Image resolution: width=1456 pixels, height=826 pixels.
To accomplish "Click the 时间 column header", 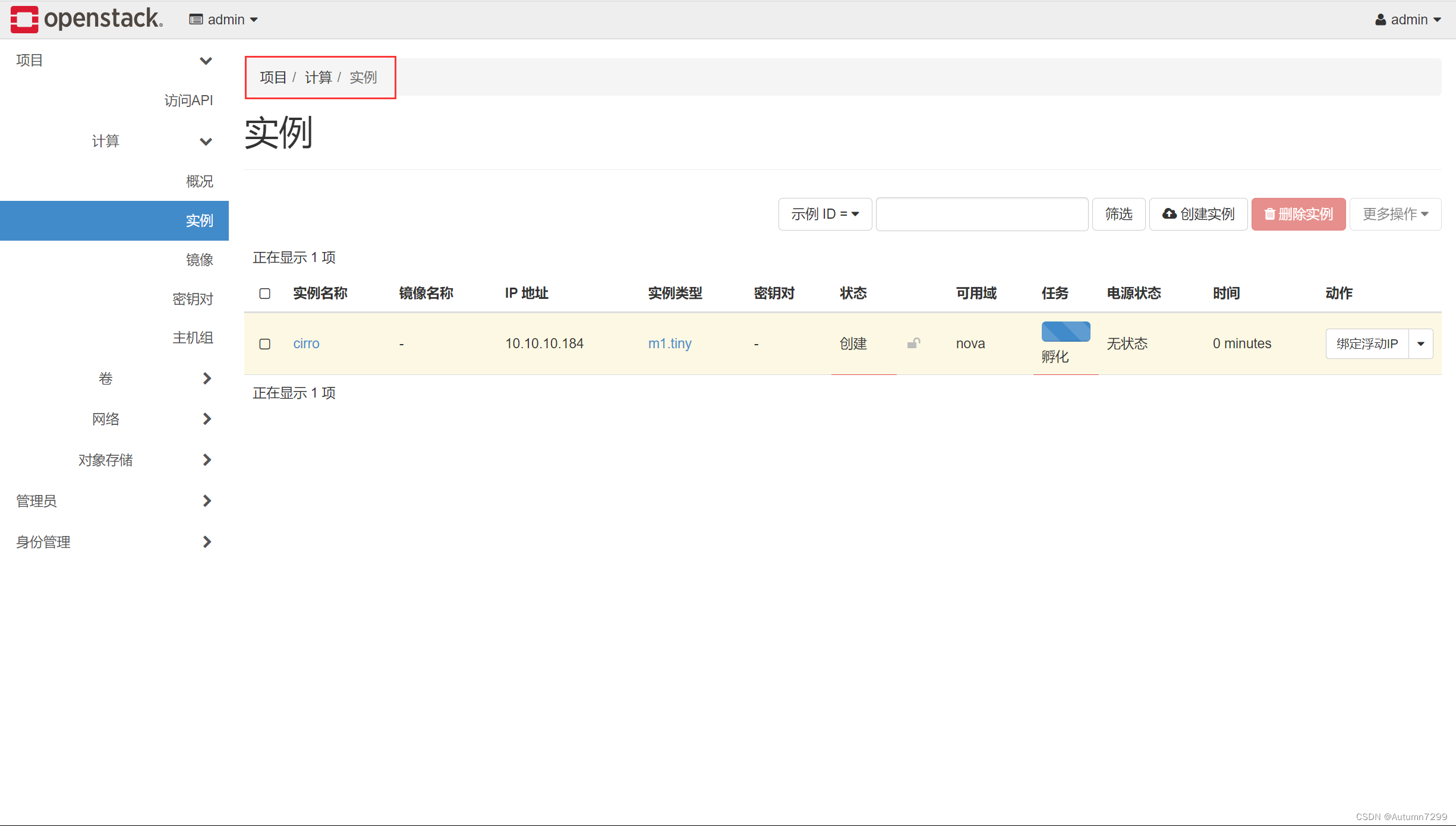I will click(1226, 293).
